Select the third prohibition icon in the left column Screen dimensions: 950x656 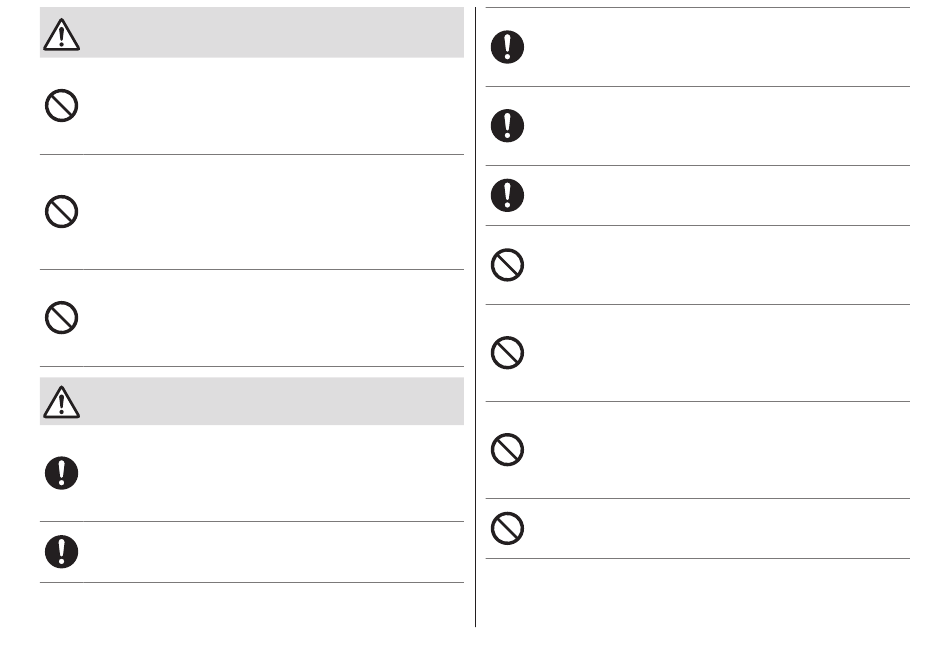click(x=61, y=317)
